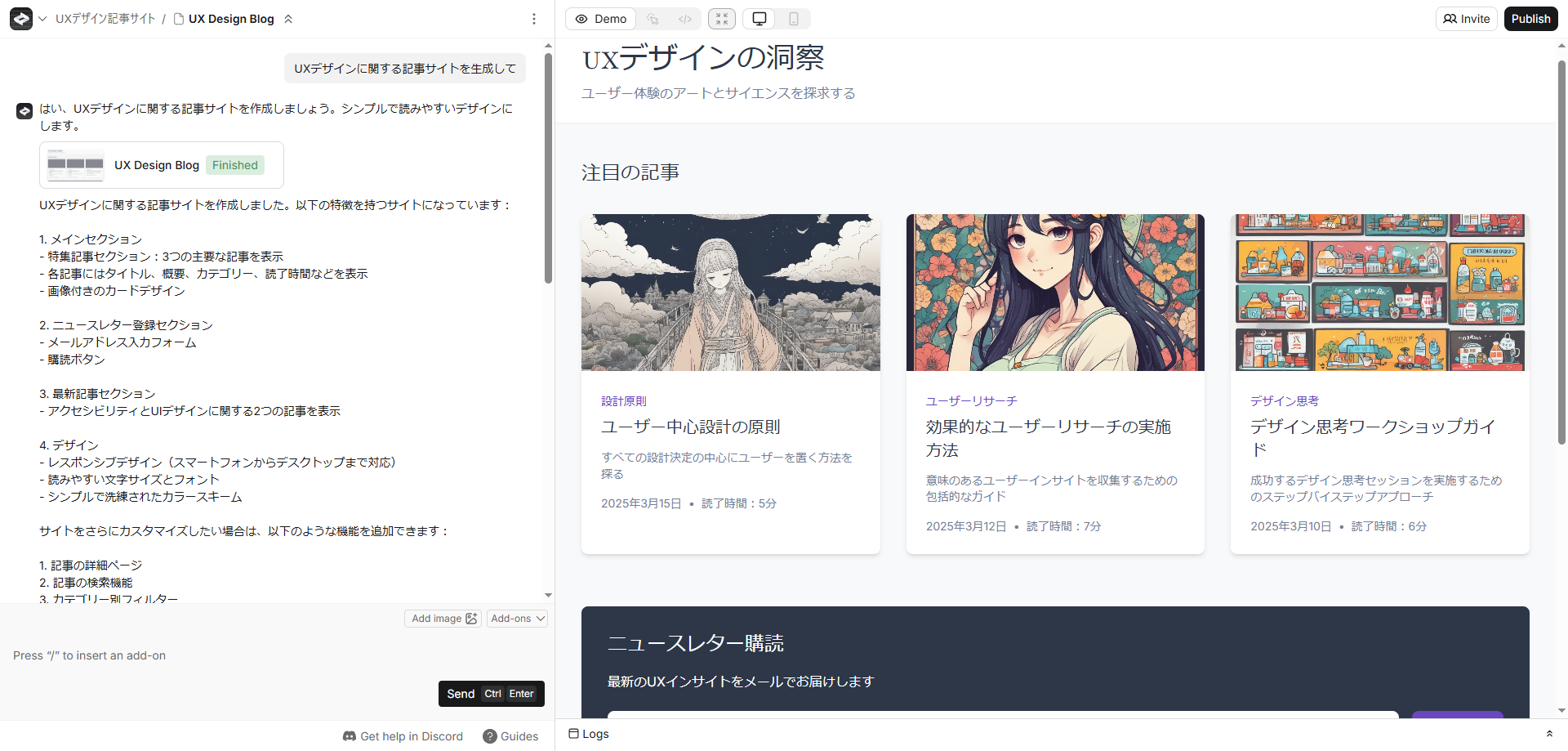Open the UX Design Blog Finished card
The width and height of the screenshot is (1568, 751).
tap(162, 165)
